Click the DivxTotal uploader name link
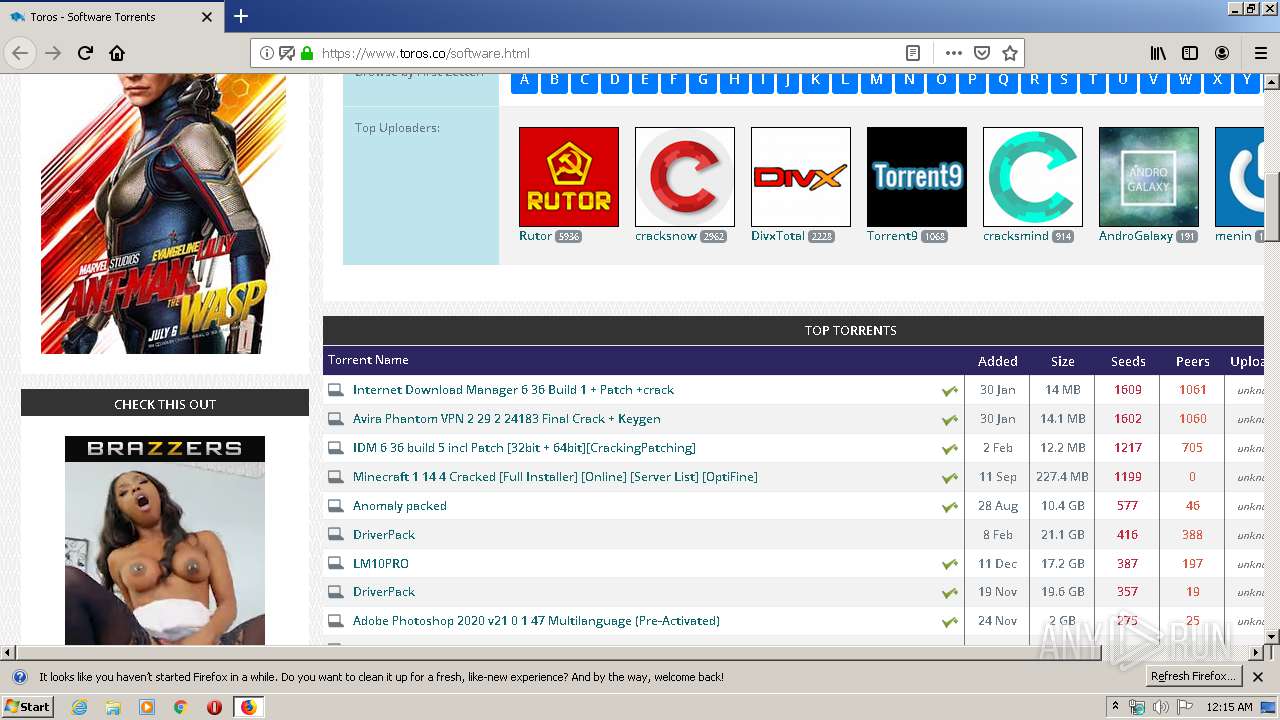 click(x=778, y=236)
